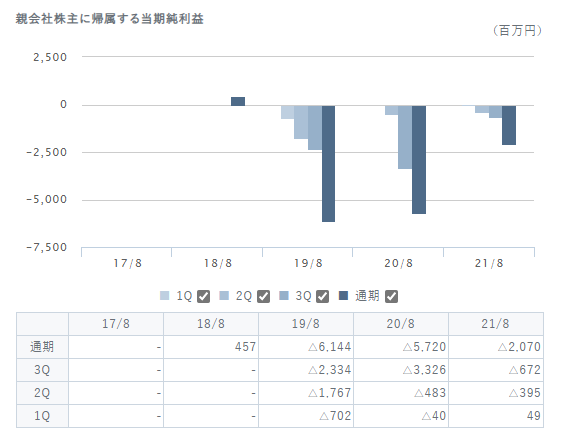Click the -7,500 y-axis label
This screenshot has height=442, width=561.
[x=47, y=247]
